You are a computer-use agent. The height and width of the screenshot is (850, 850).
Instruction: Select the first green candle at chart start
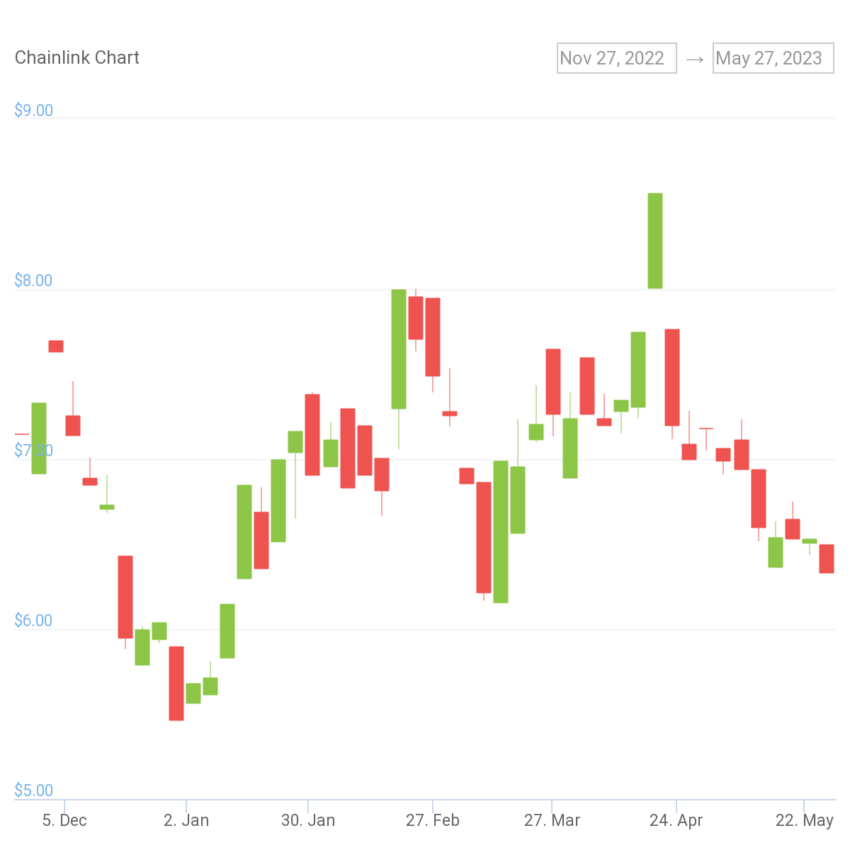39,438
